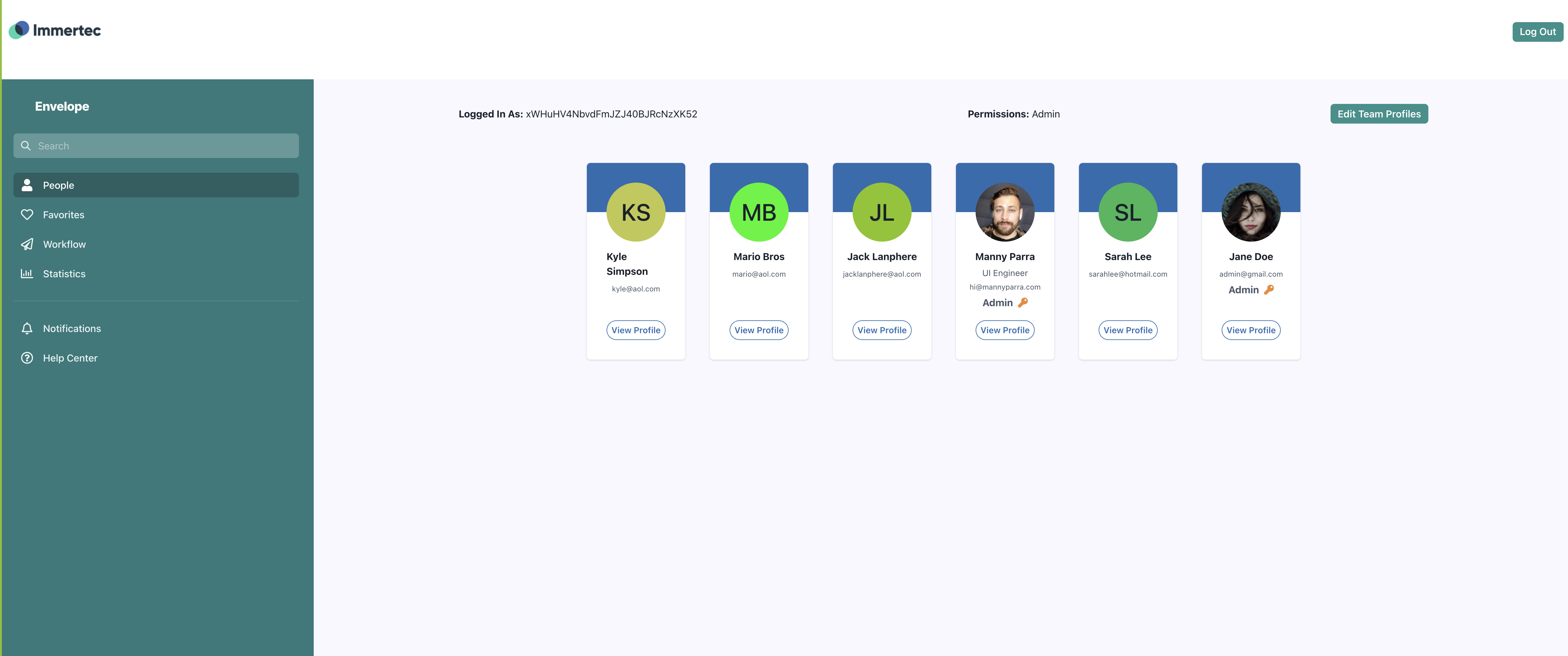1568x656 pixels.
Task: Click the Statistics bar chart icon
Action: (27, 274)
